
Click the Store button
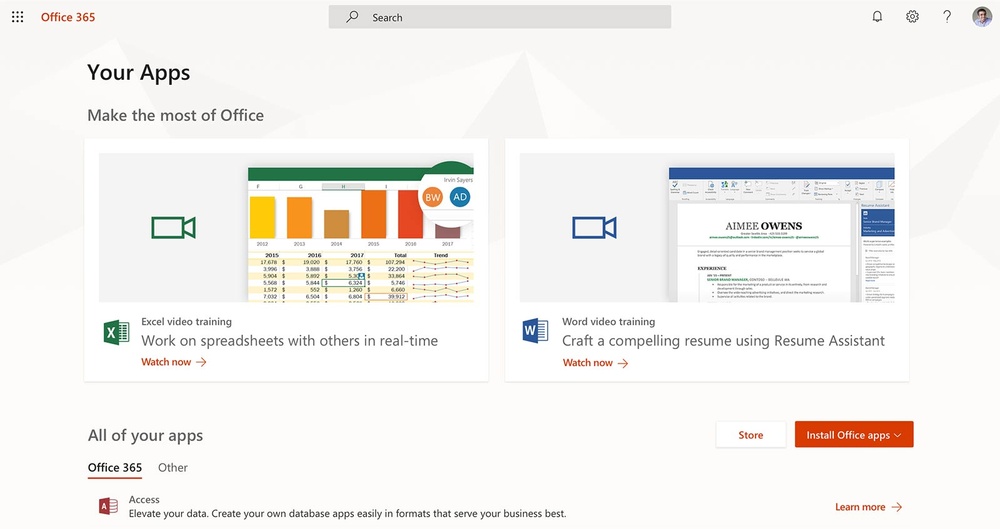click(x=750, y=435)
